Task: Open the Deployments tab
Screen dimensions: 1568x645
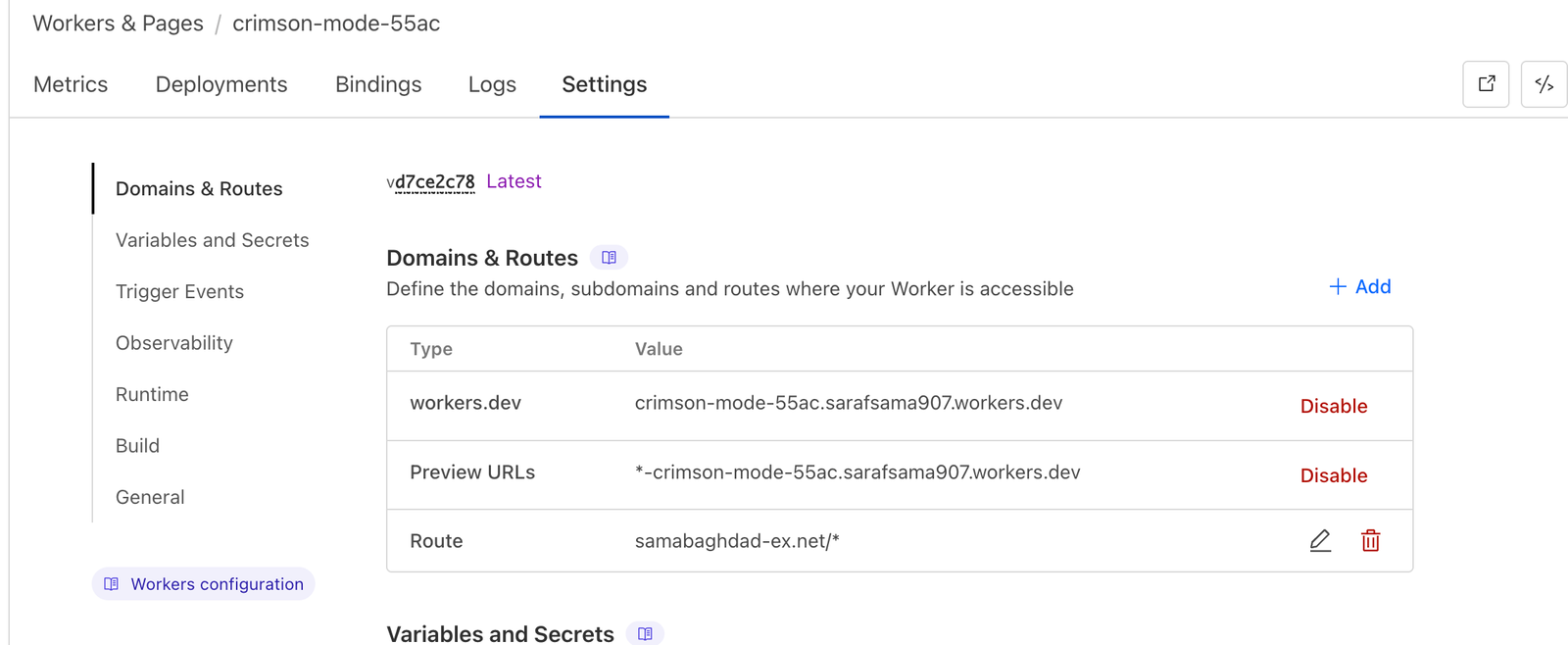Action: click(221, 85)
